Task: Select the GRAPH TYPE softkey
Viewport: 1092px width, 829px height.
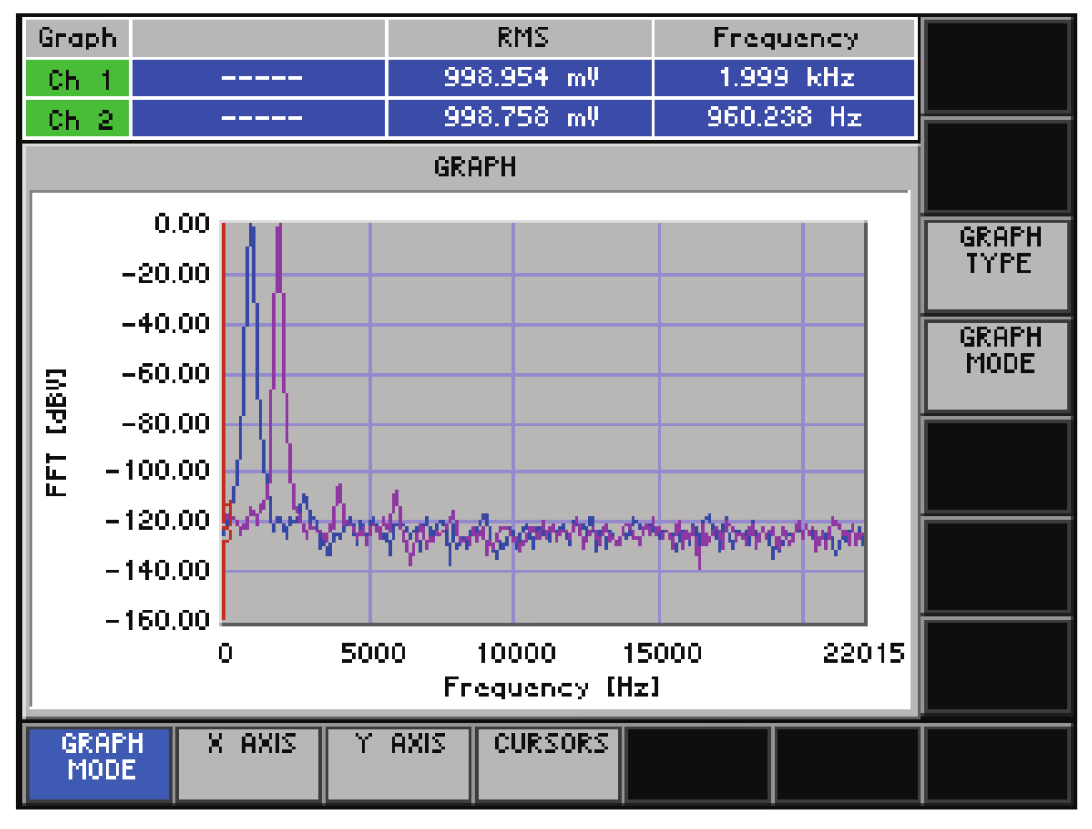Action: click(999, 265)
